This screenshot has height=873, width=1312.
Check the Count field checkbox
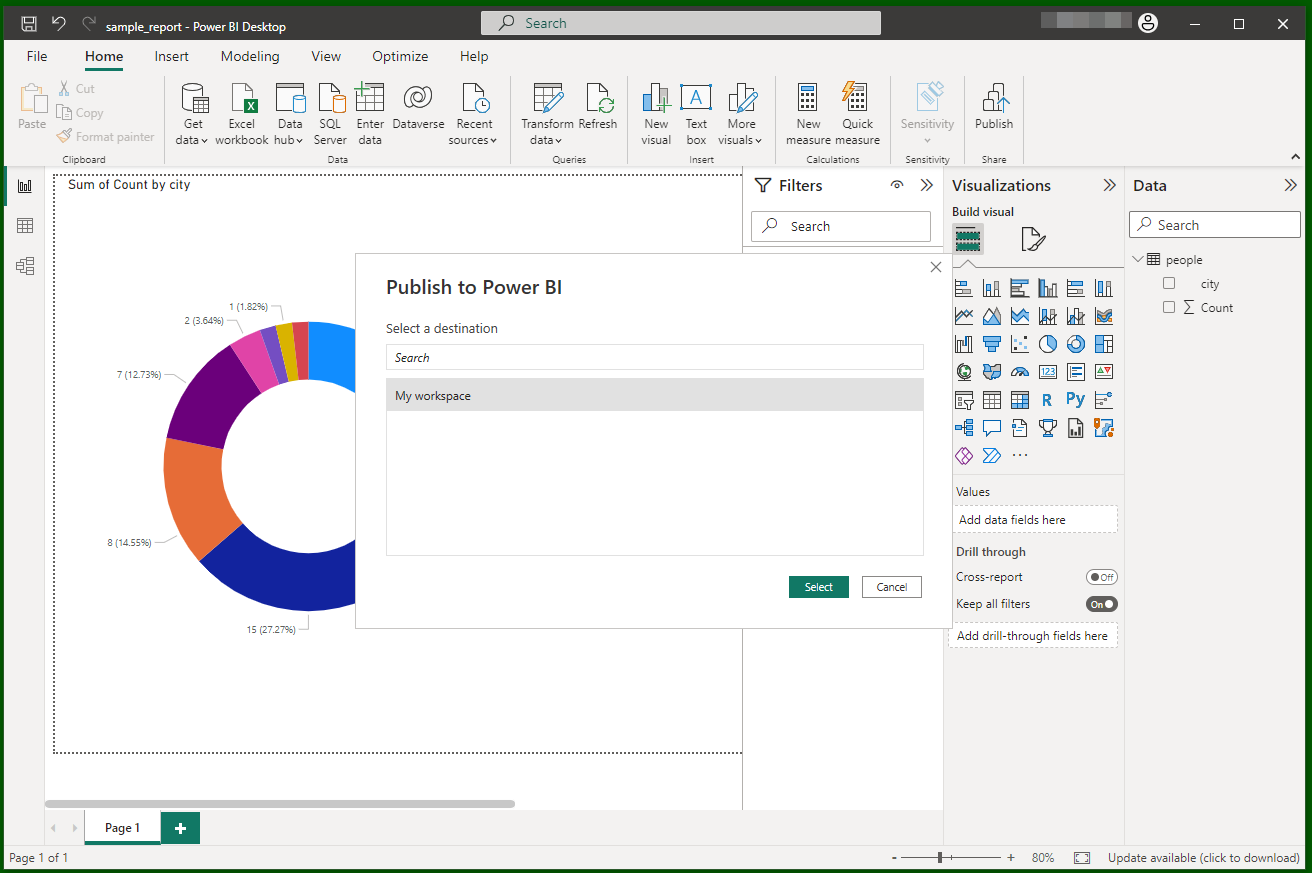1169,308
